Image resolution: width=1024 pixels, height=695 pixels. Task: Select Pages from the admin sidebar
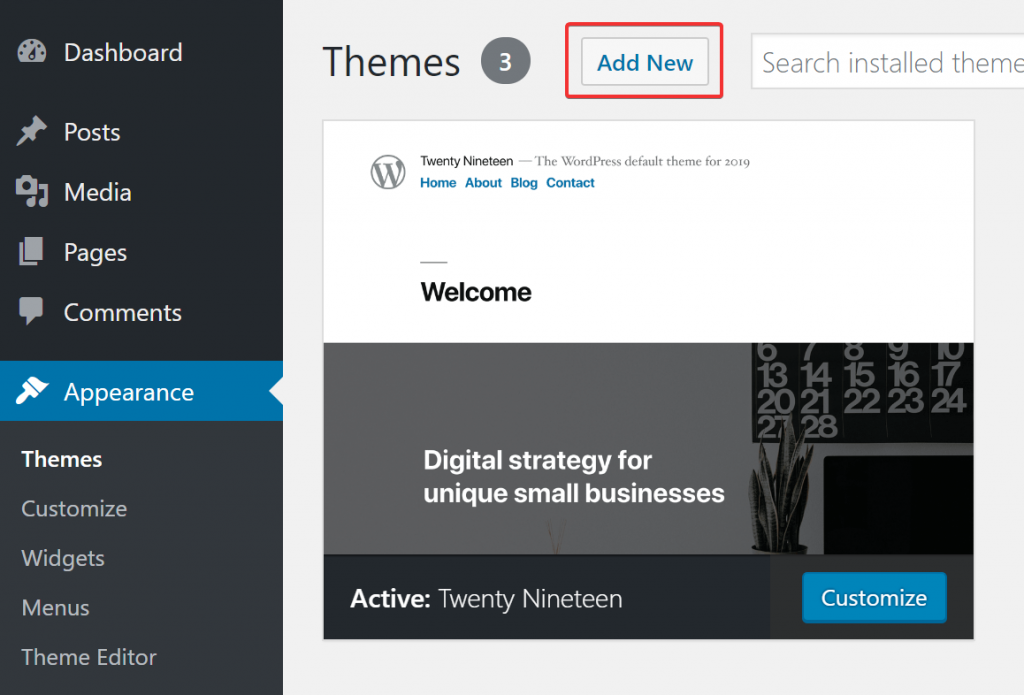[x=95, y=253]
